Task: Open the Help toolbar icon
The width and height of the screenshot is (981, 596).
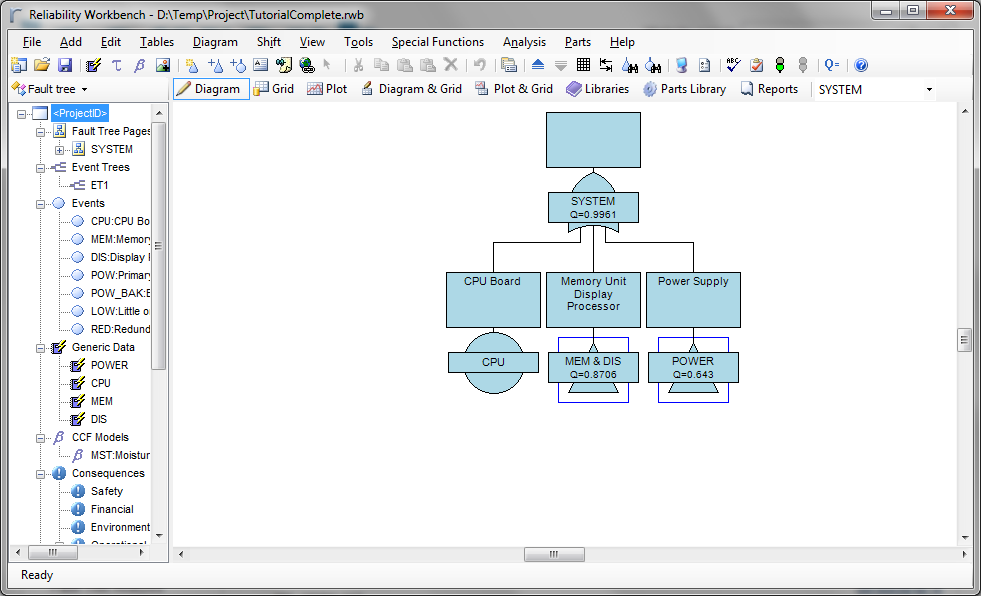Action: 859,64
